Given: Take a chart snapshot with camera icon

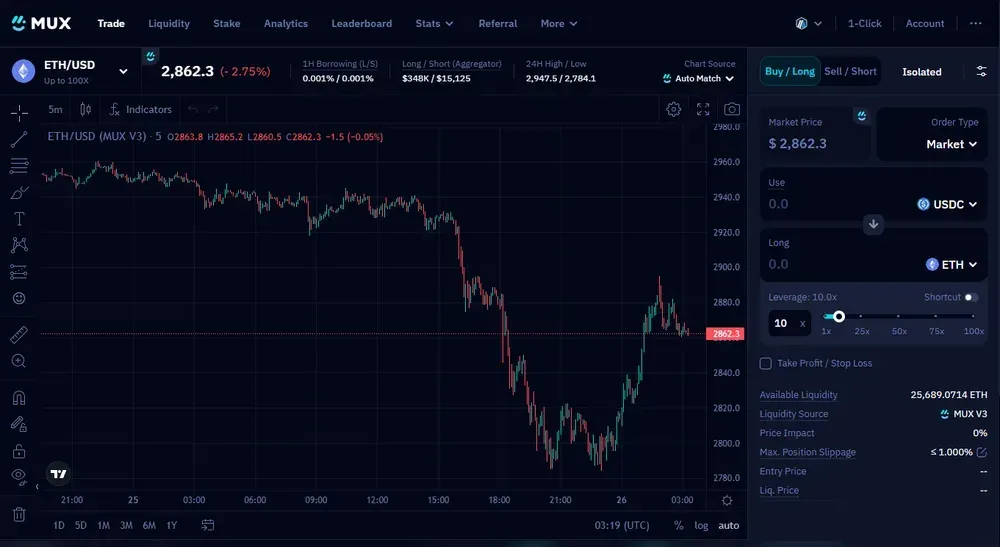Looking at the screenshot, I should (732, 110).
